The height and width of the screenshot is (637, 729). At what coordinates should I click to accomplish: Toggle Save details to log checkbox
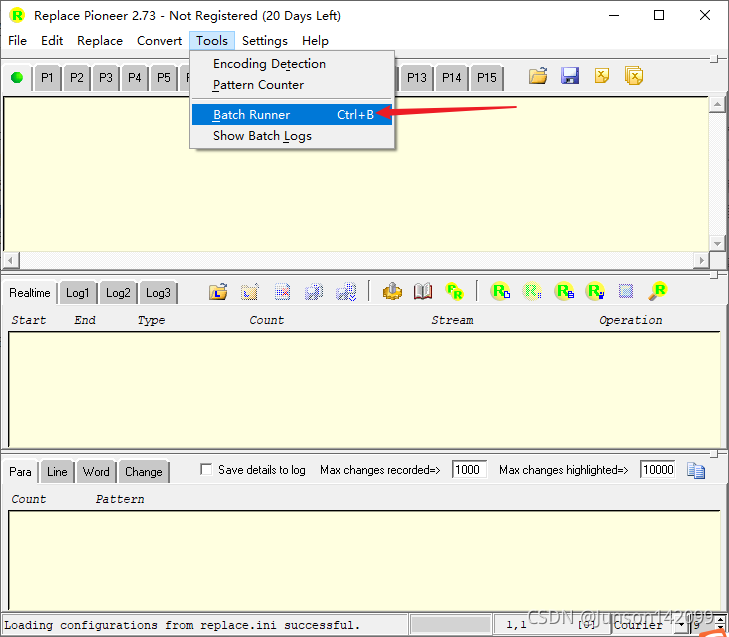click(x=206, y=470)
